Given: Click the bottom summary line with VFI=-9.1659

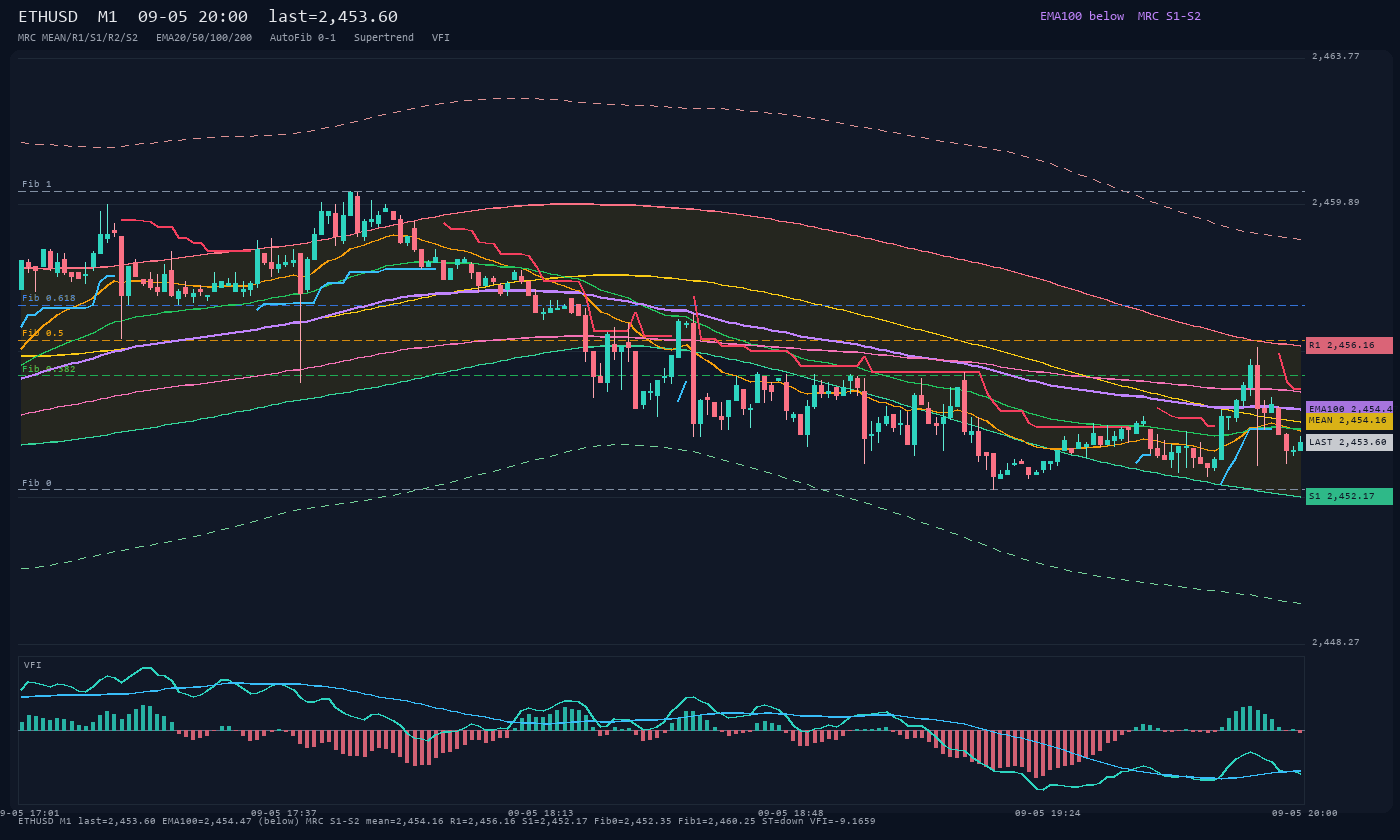Looking at the screenshot, I should (x=447, y=821).
